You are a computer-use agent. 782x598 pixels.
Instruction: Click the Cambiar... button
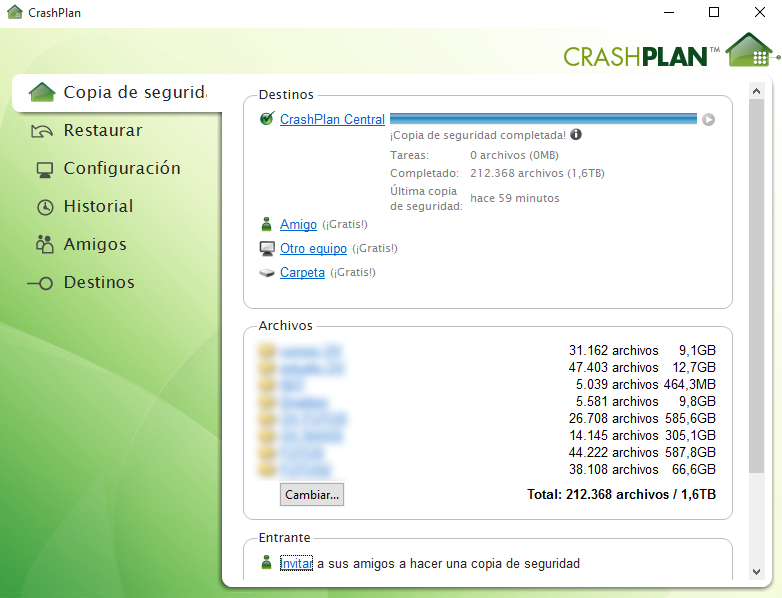[312, 495]
